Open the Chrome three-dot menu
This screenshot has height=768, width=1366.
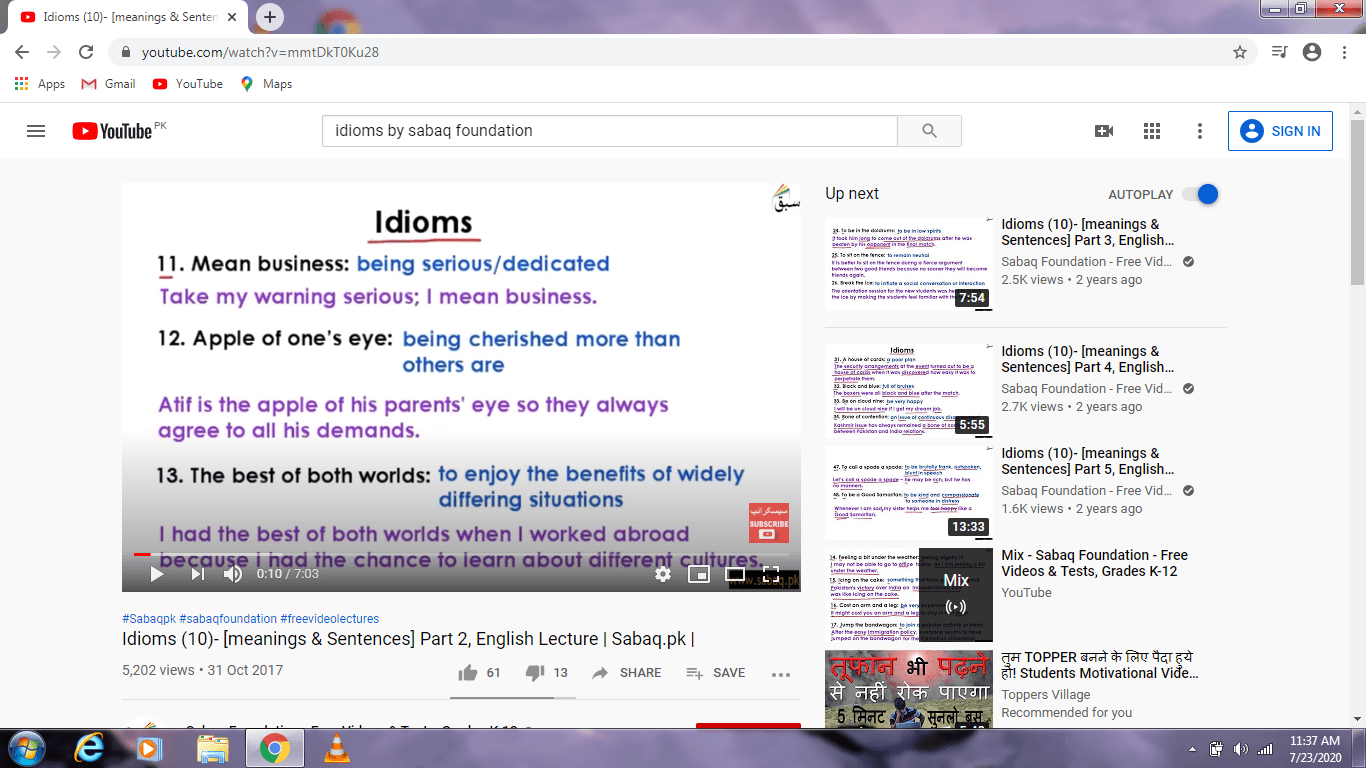[1344, 52]
